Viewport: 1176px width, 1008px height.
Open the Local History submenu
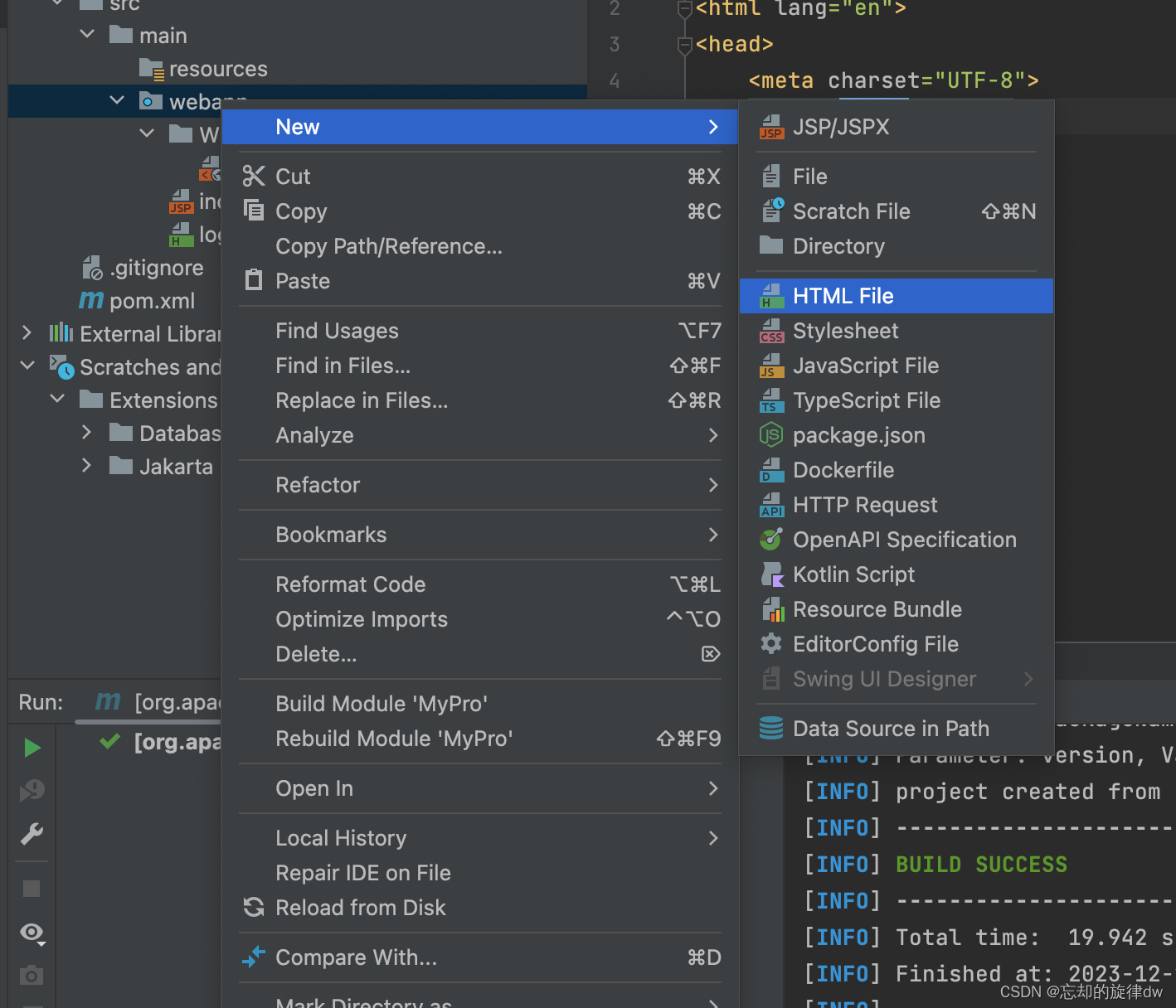coord(479,838)
